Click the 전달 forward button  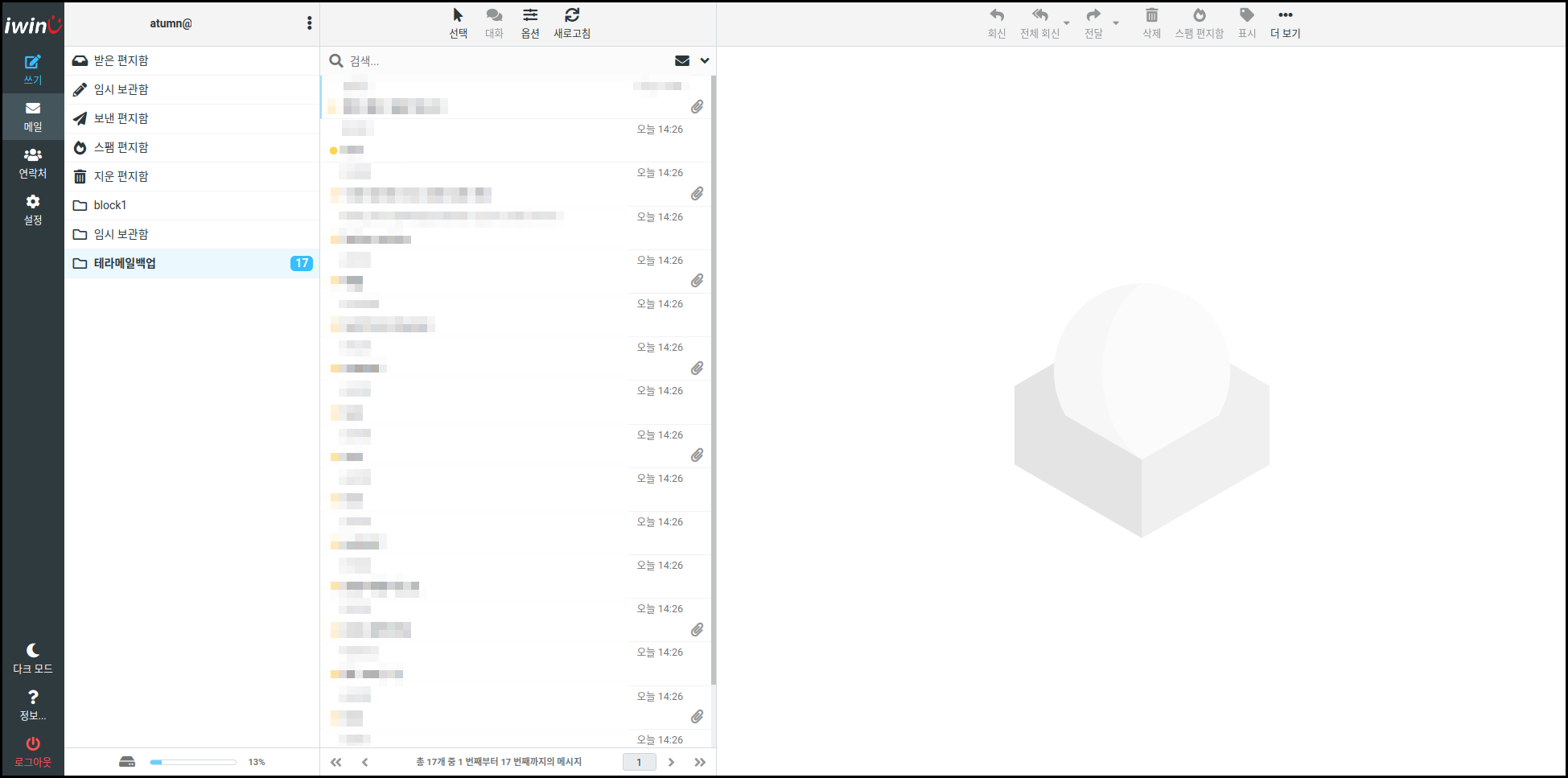tap(1093, 23)
